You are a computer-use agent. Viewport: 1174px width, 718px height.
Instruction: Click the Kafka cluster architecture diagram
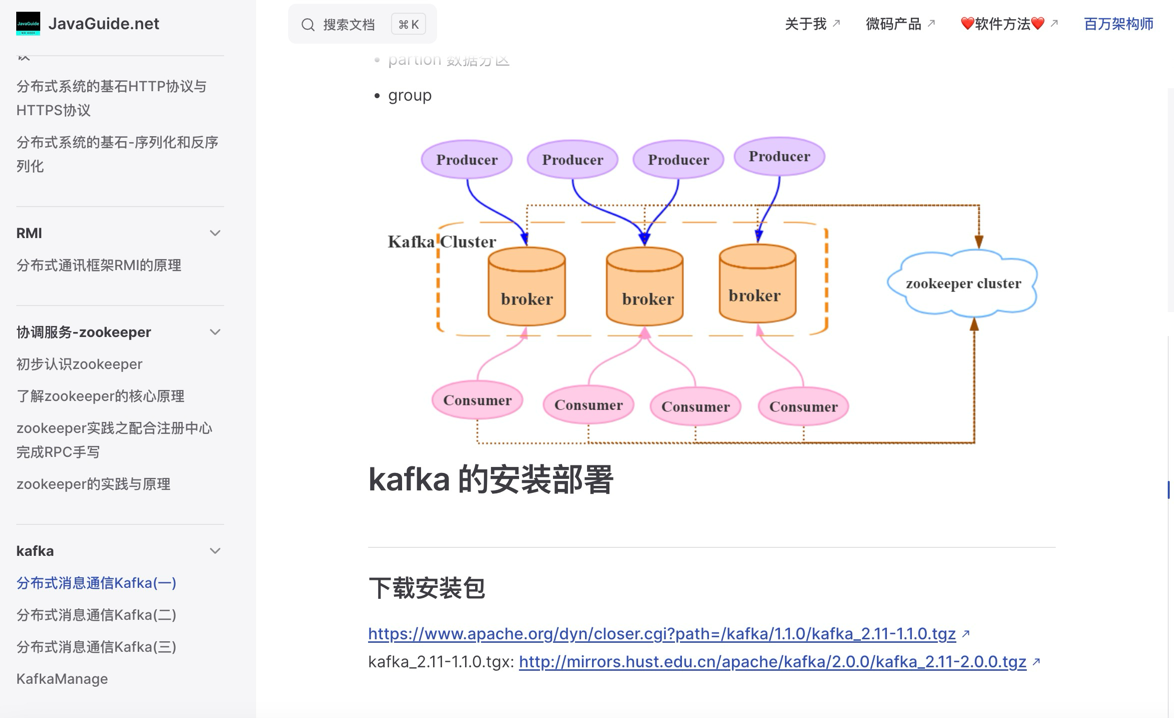(712, 291)
